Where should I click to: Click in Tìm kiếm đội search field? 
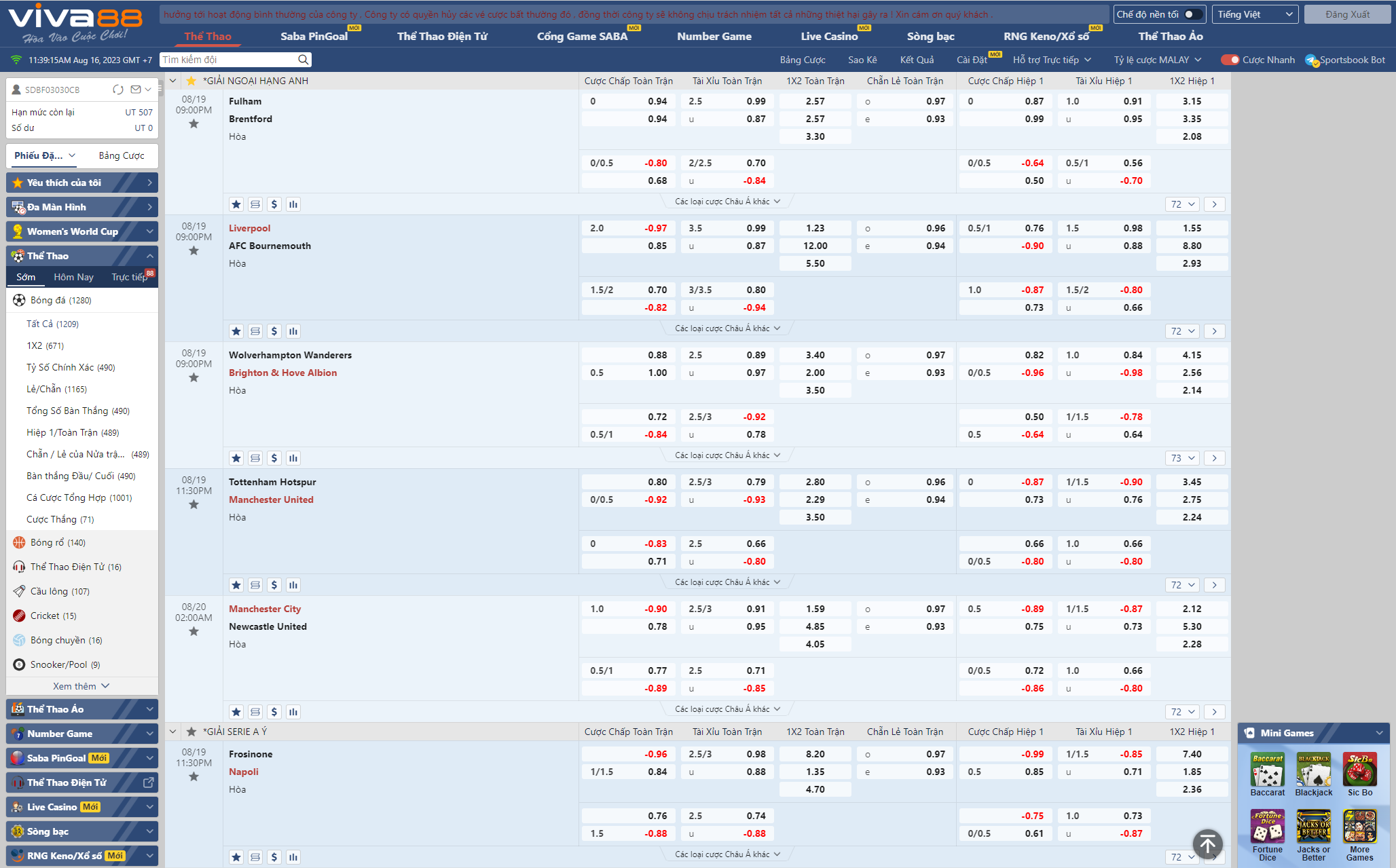point(228,60)
